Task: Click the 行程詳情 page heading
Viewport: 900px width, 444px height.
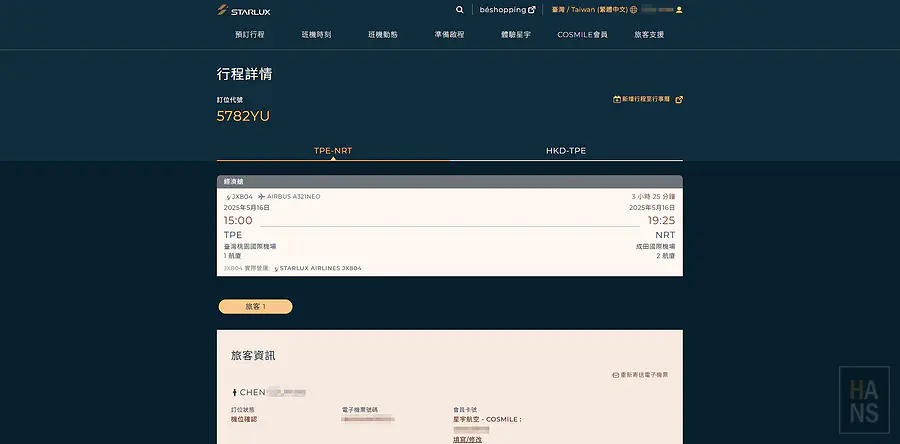Action: (x=245, y=74)
